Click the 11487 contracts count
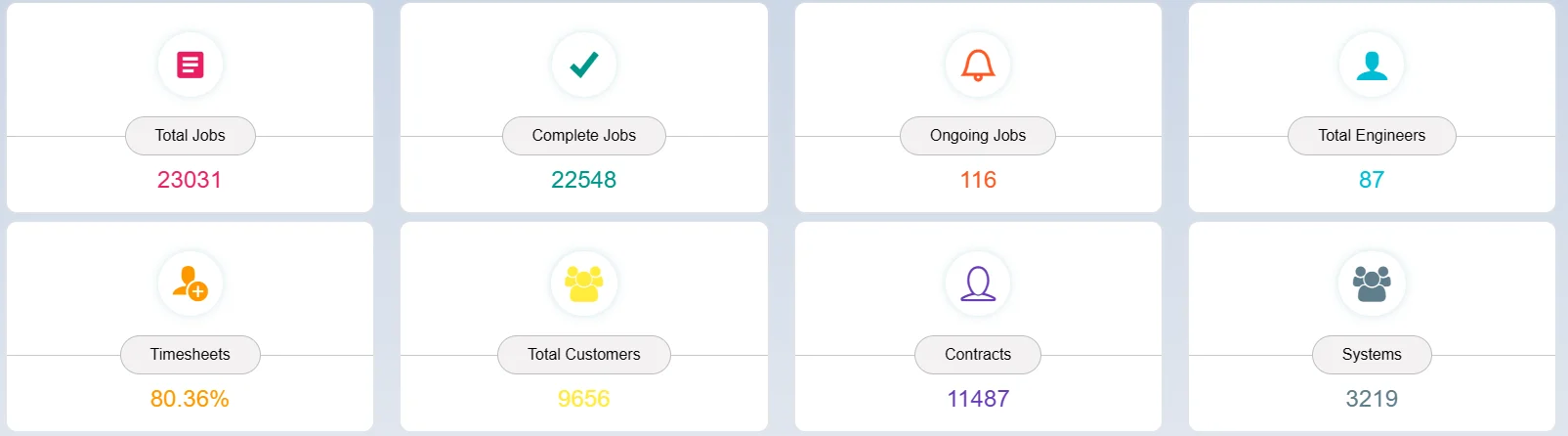1568x436 pixels. coord(978,399)
